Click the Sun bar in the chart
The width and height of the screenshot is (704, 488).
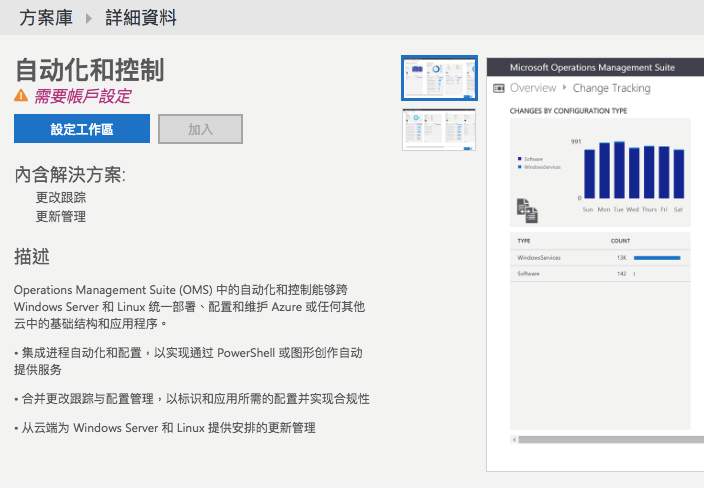click(589, 174)
